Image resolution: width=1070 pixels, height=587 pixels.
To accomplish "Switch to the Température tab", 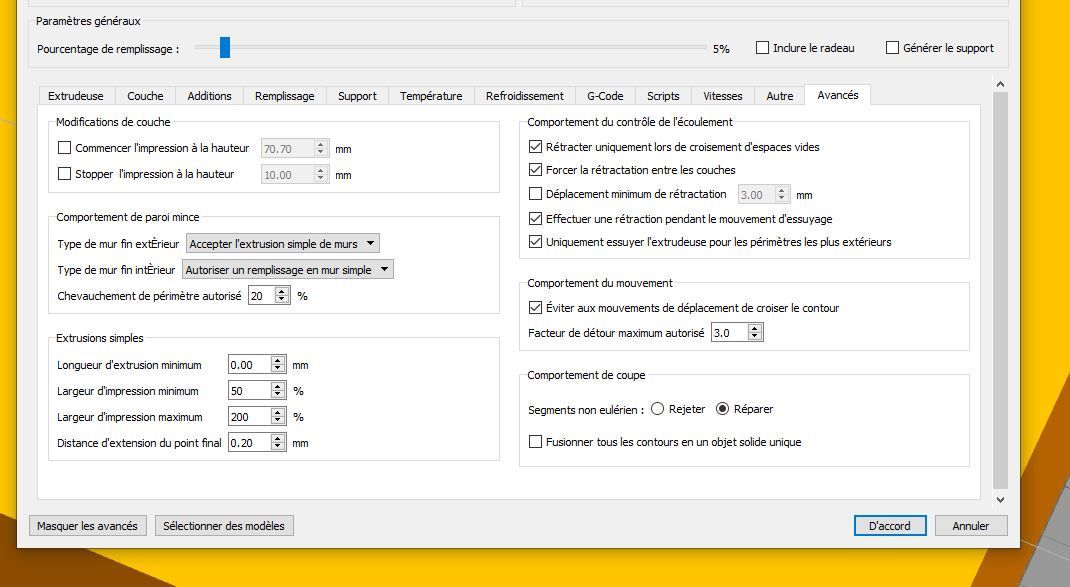I will (431, 96).
